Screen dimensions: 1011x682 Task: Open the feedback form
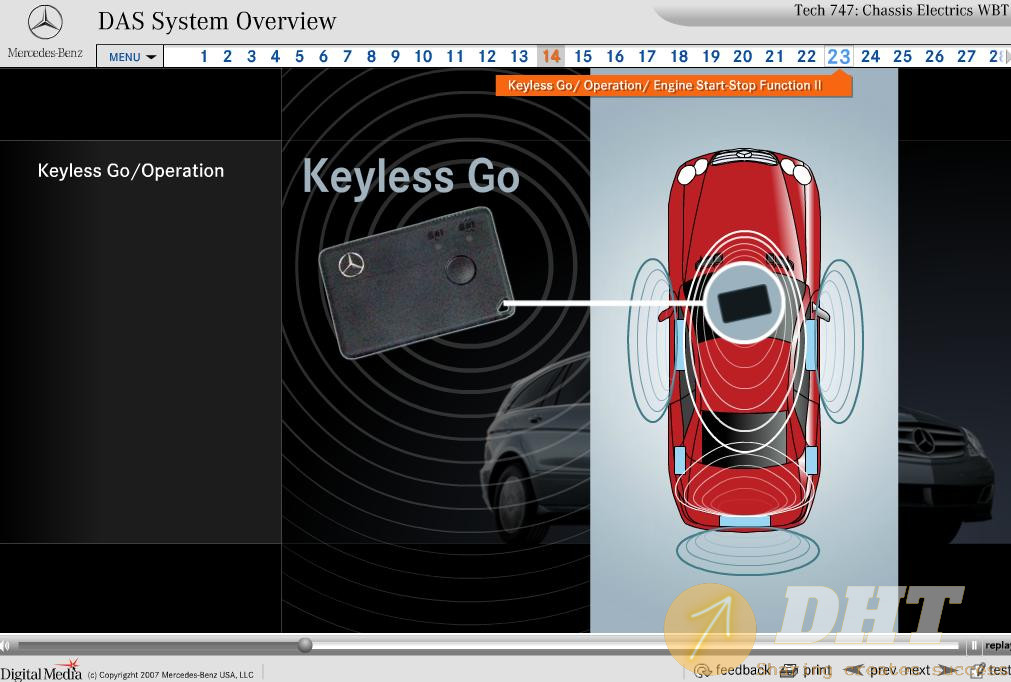(x=733, y=670)
